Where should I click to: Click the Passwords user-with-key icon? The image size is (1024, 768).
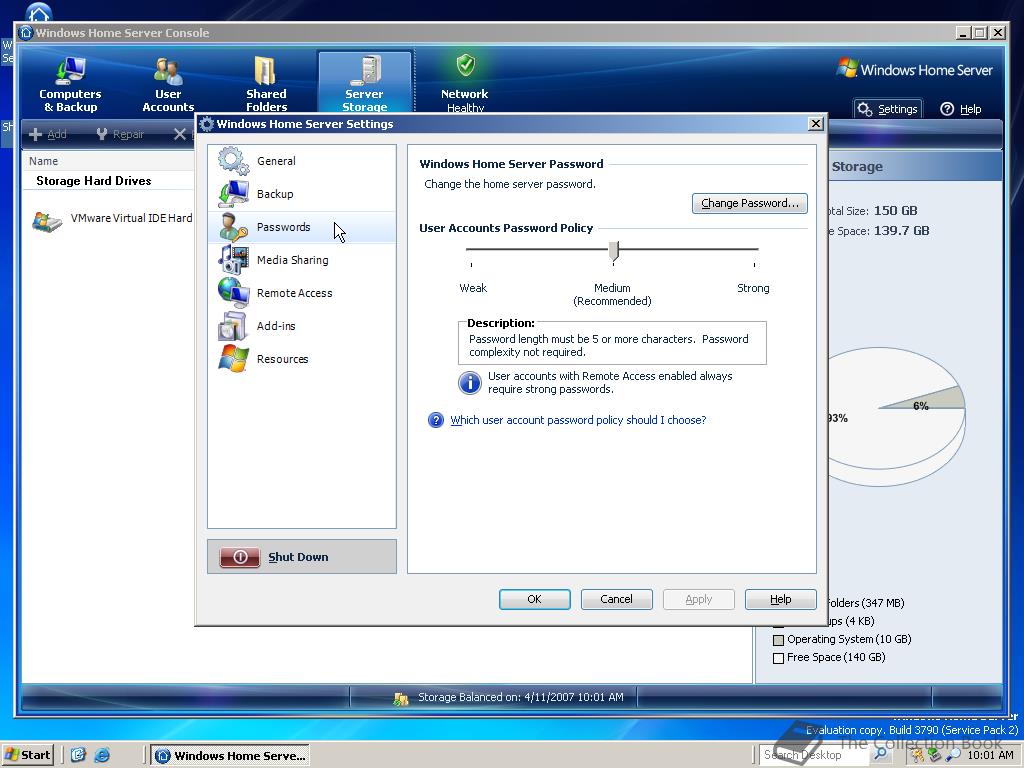(233, 227)
